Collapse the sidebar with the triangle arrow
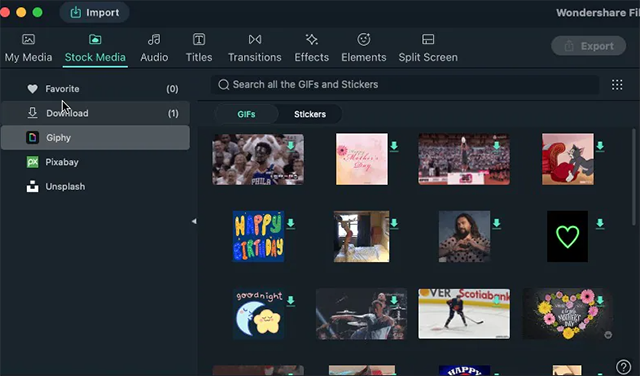 (x=194, y=221)
